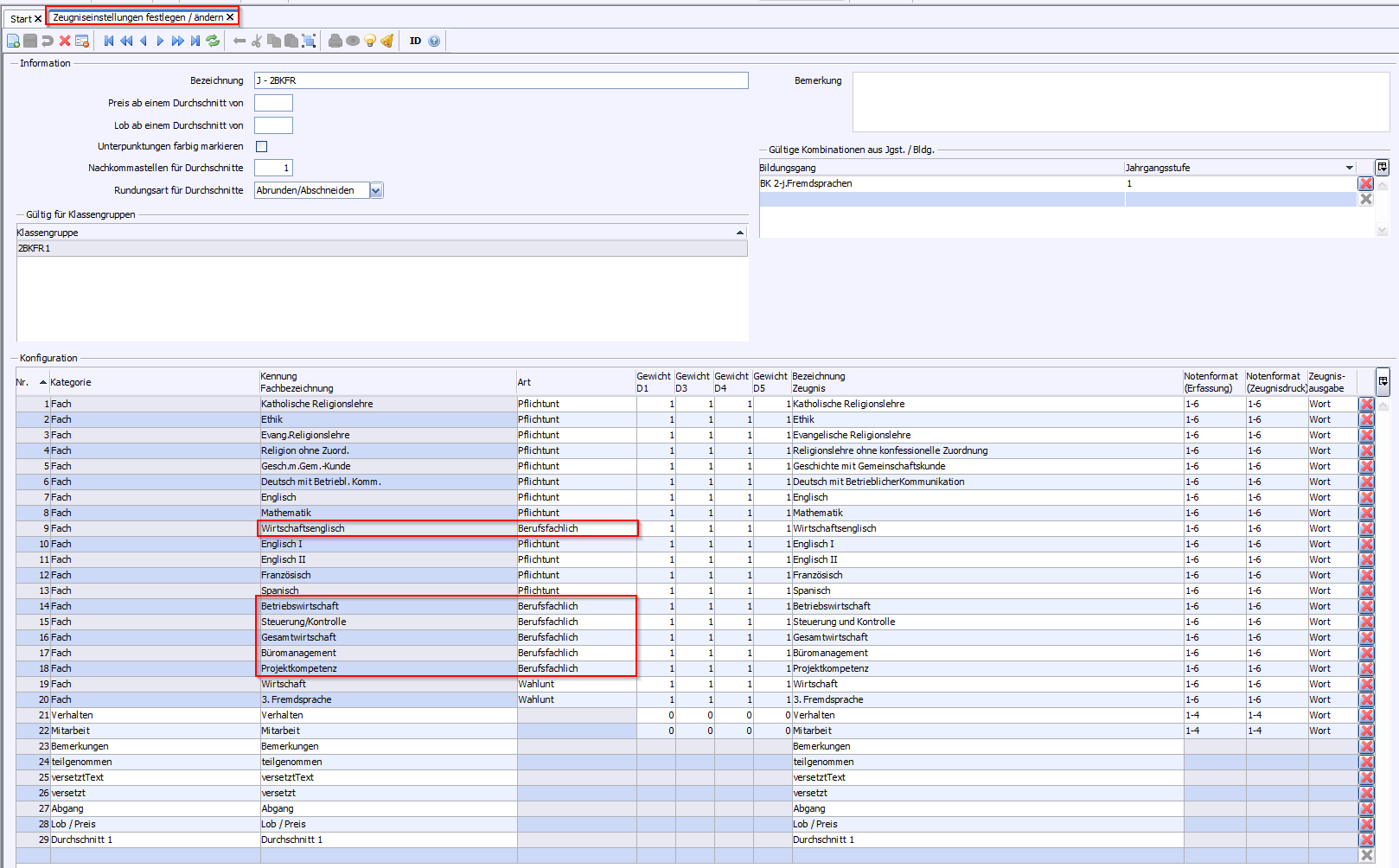The height and width of the screenshot is (868, 1399).
Task: Delete the Wirtschaftsenglisch row with red X
Action: pyautogui.click(x=1366, y=529)
